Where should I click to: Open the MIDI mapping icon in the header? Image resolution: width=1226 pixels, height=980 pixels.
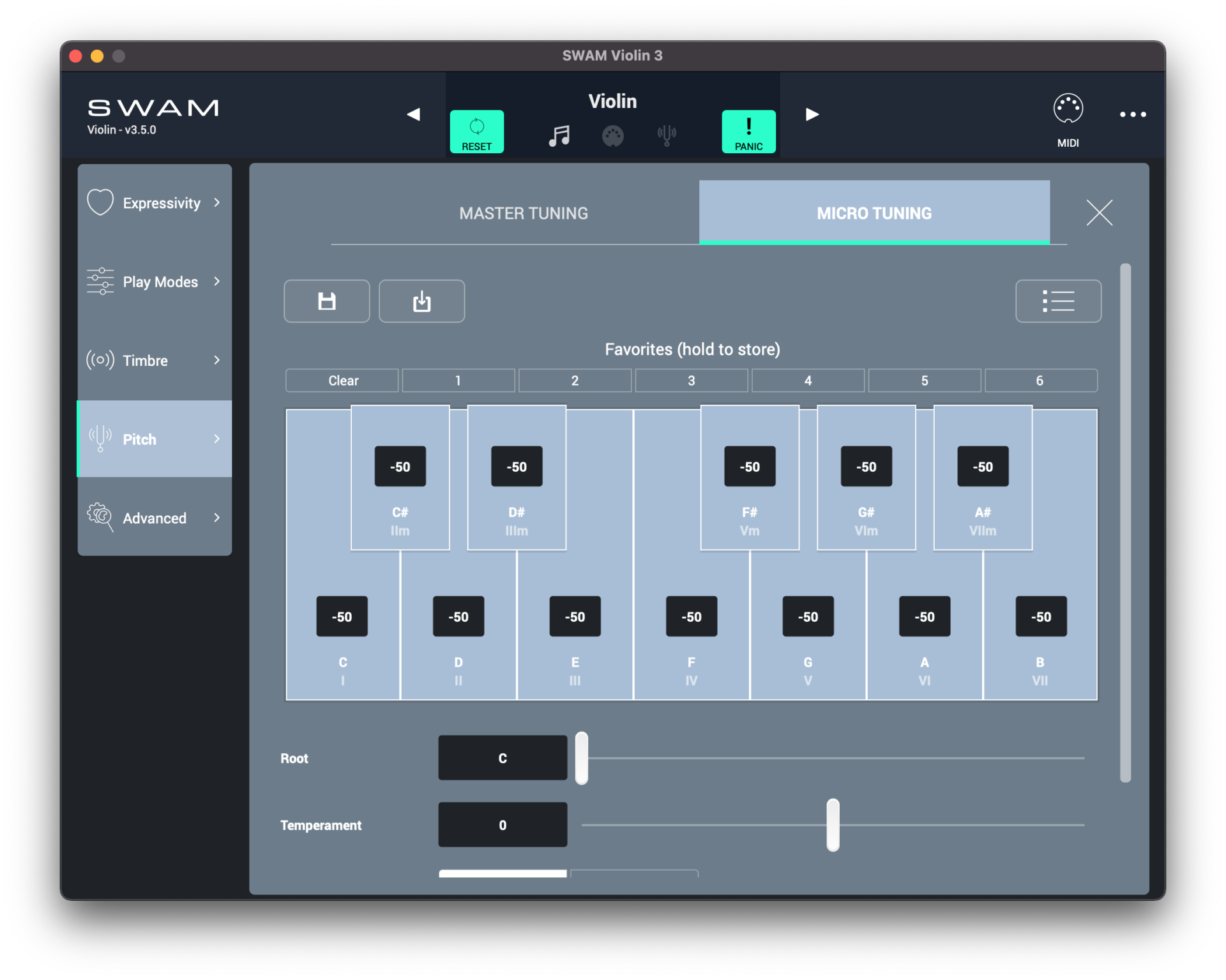(612, 135)
